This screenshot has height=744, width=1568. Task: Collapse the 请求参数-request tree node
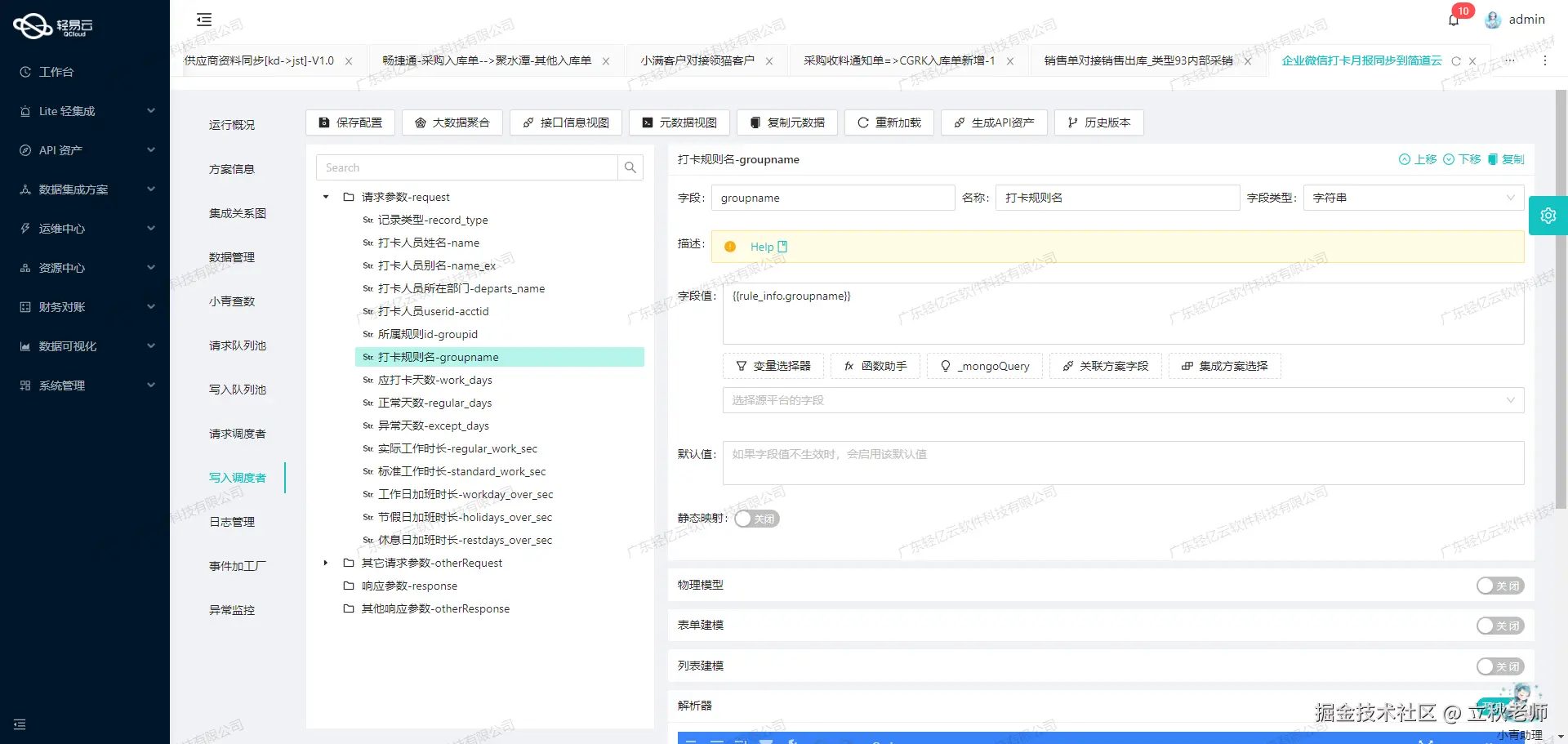pos(325,197)
